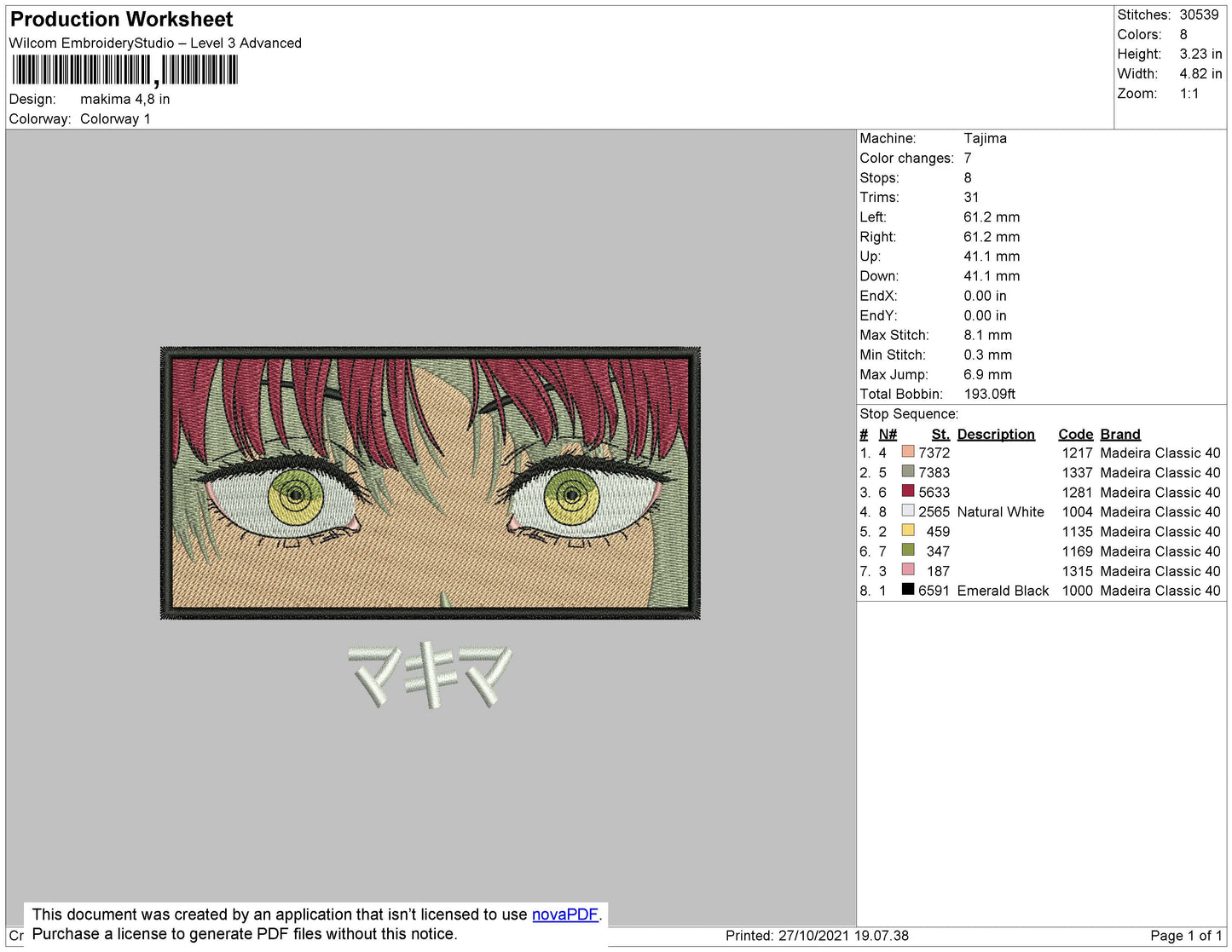Click the design barcode at top

pyautogui.click(x=124, y=71)
